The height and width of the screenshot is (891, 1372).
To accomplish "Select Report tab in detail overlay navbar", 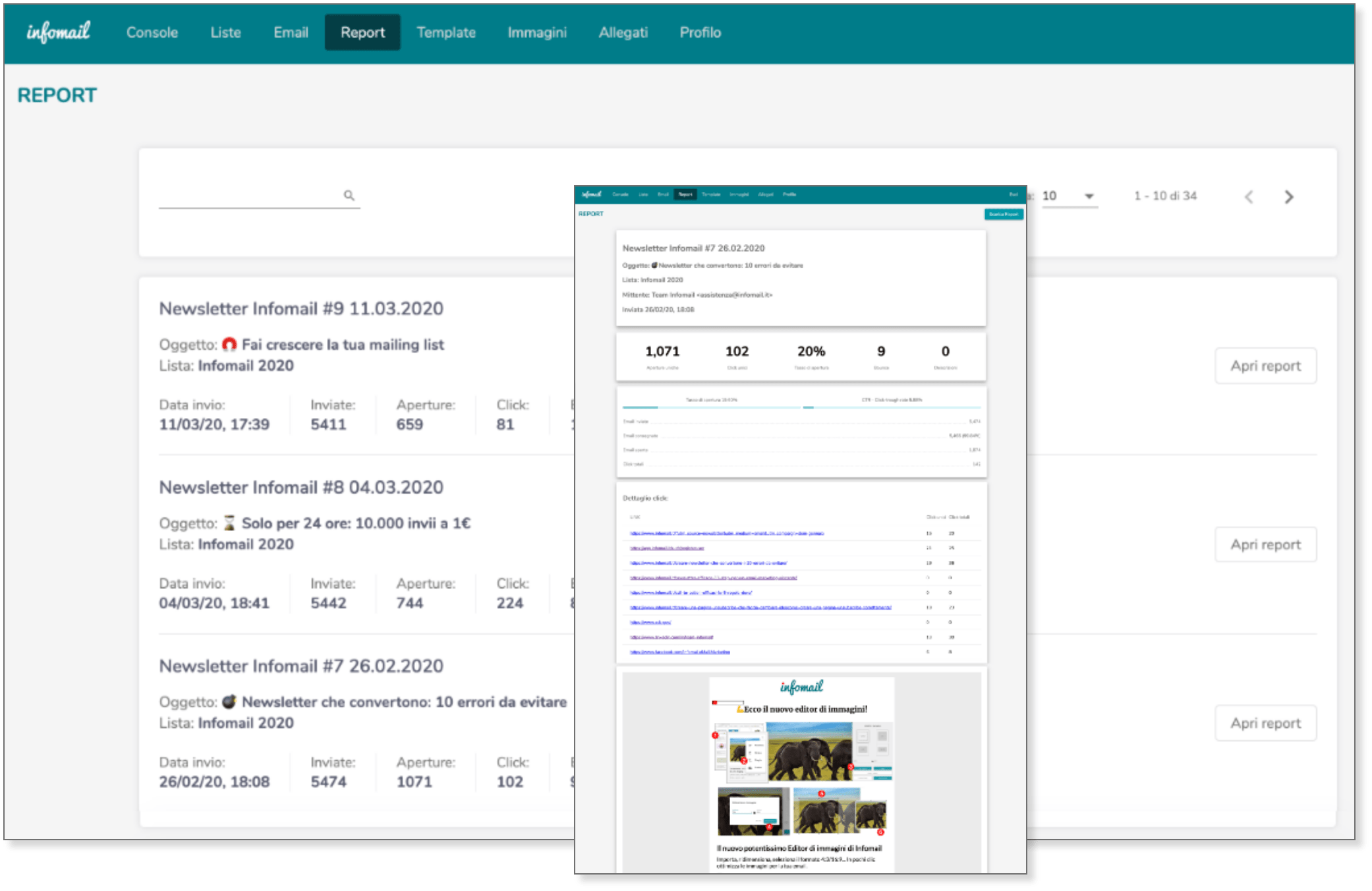I will tap(685, 194).
